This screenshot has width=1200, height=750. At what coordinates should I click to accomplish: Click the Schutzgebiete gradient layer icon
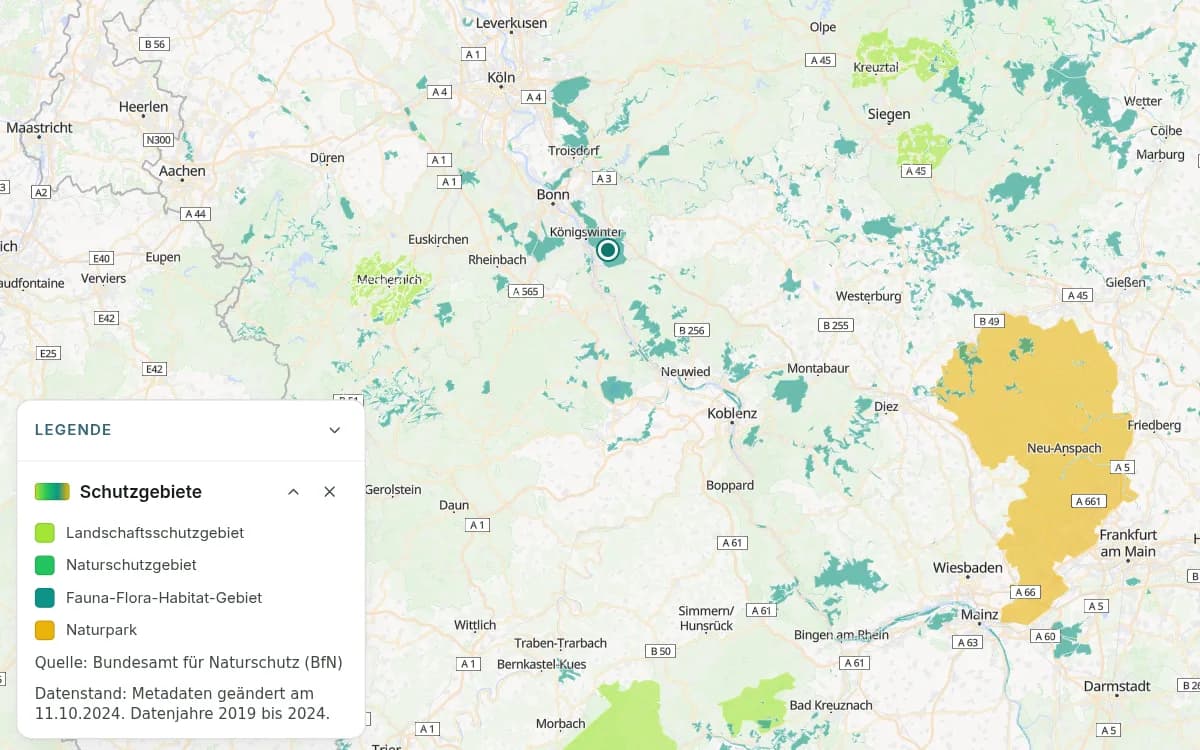[x=52, y=492]
